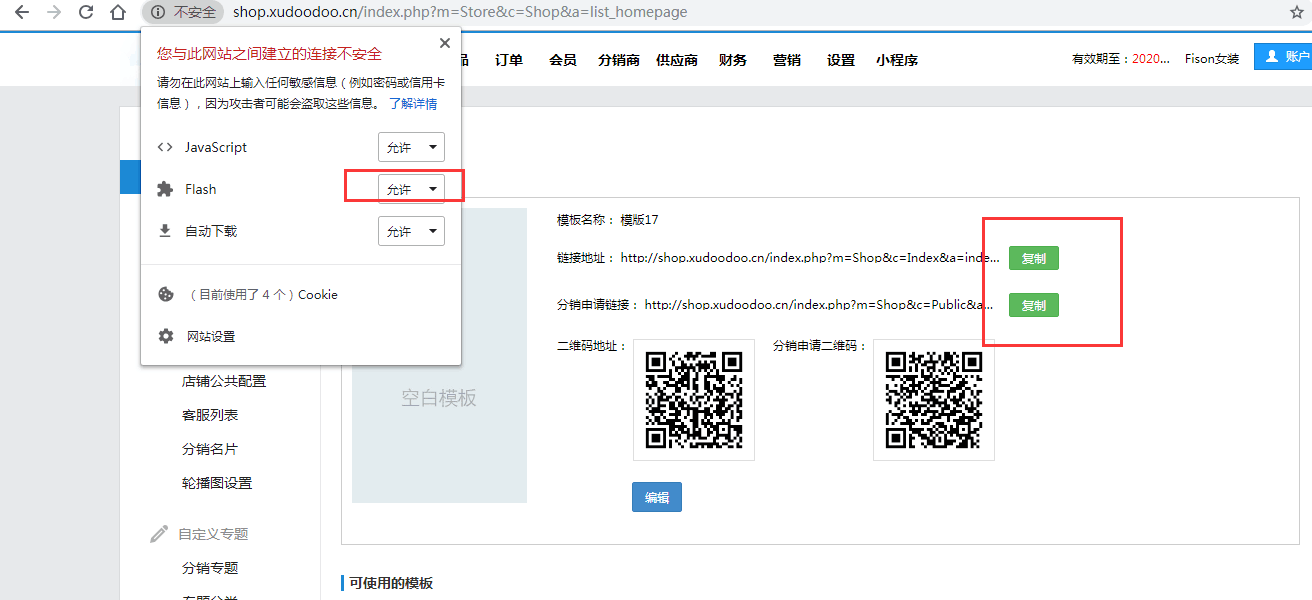Click the blue 编辑 button

point(656,497)
